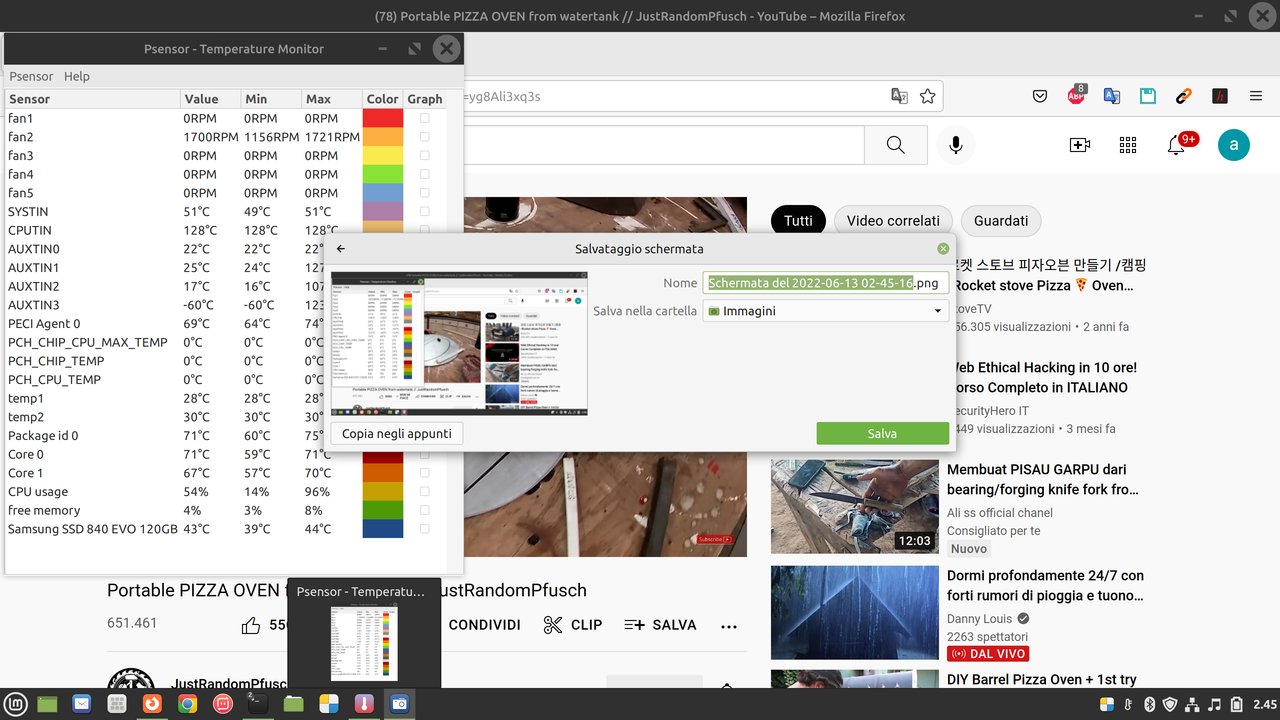The height and width of the screenshot is (720, 1280).
Task: Open the Firefox browser panel icon
Action: (152, 704)
